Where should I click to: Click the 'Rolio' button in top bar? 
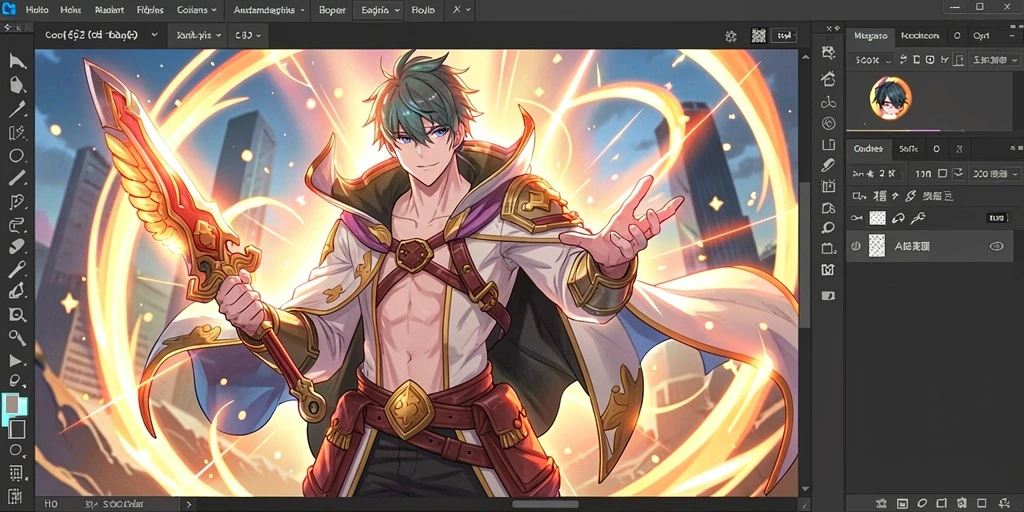click(423, 11)
